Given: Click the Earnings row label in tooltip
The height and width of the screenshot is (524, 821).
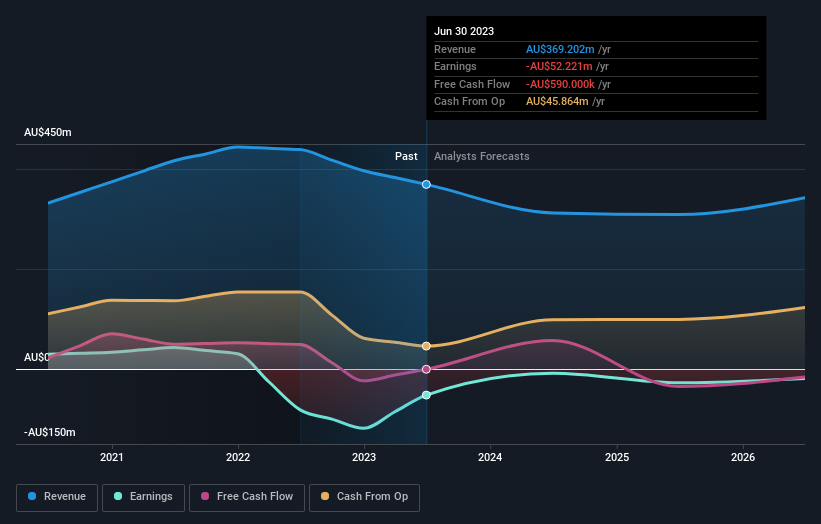Looking at the screenshot, I should pyautogui.click(x=455, y=66).
